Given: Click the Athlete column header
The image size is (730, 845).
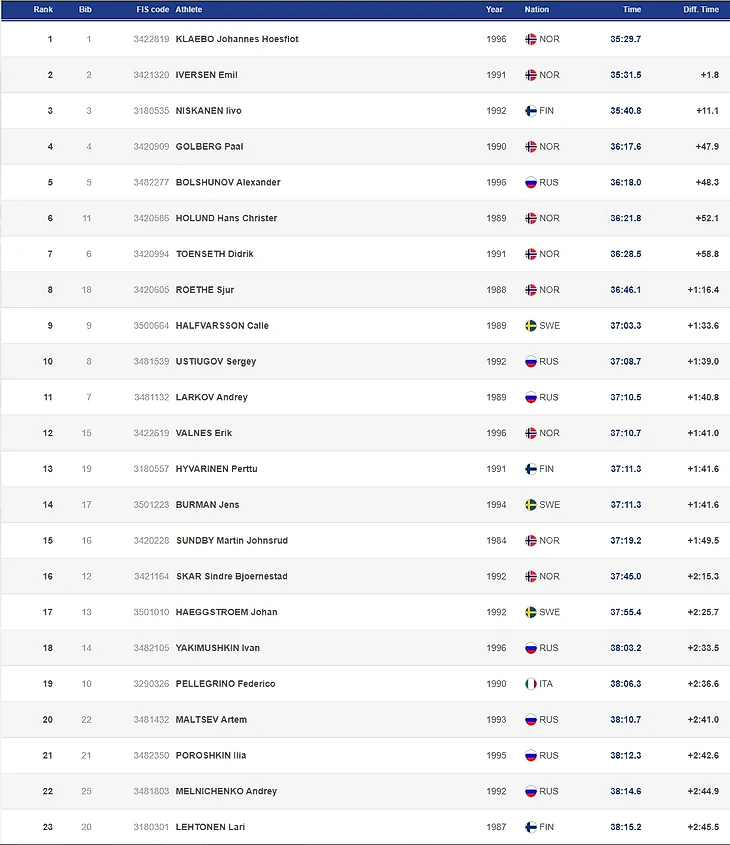Looking at the screenshot, I should pyautogui.click(x=188, y=9).
